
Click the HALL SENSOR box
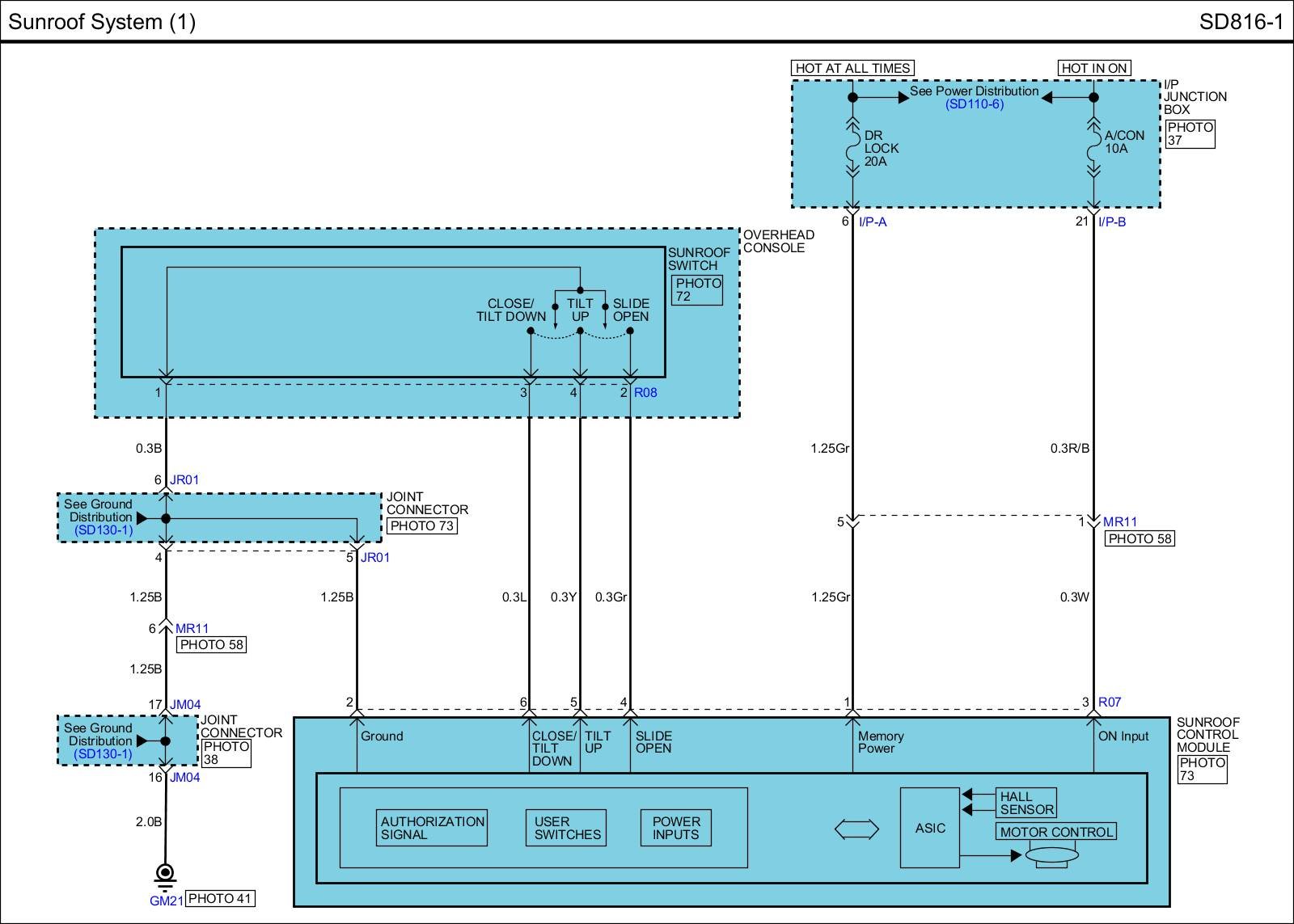[1026, 803]
